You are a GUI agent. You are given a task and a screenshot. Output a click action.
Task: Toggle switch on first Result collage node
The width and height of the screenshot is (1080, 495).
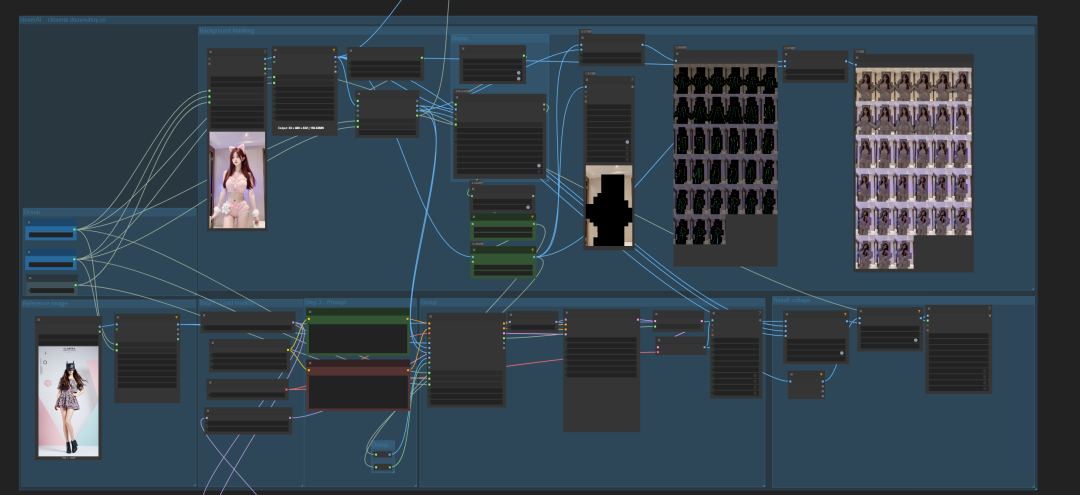click(842, 353)
